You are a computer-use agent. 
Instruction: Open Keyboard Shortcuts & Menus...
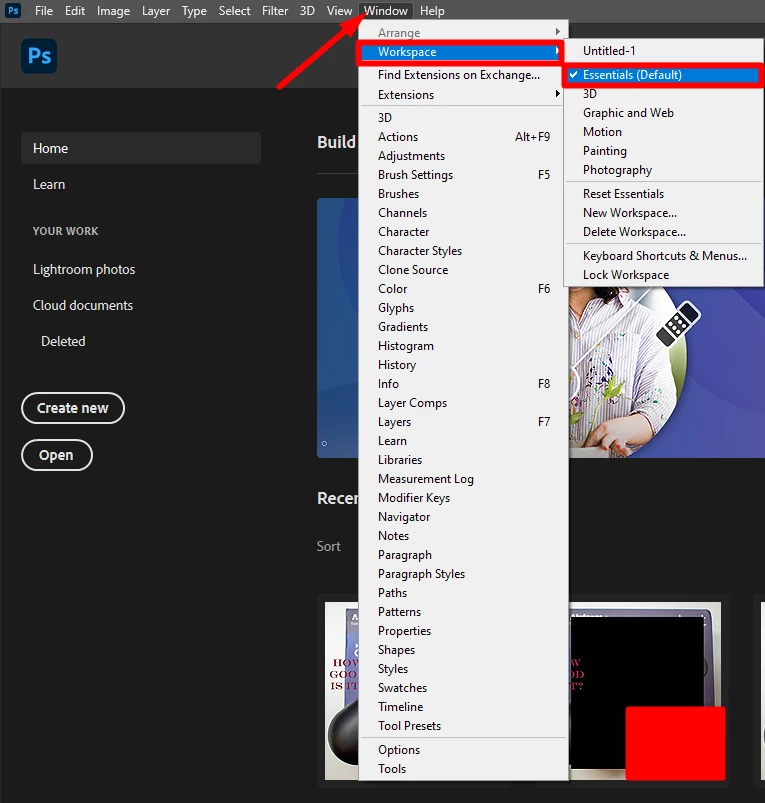pos(663,256)
